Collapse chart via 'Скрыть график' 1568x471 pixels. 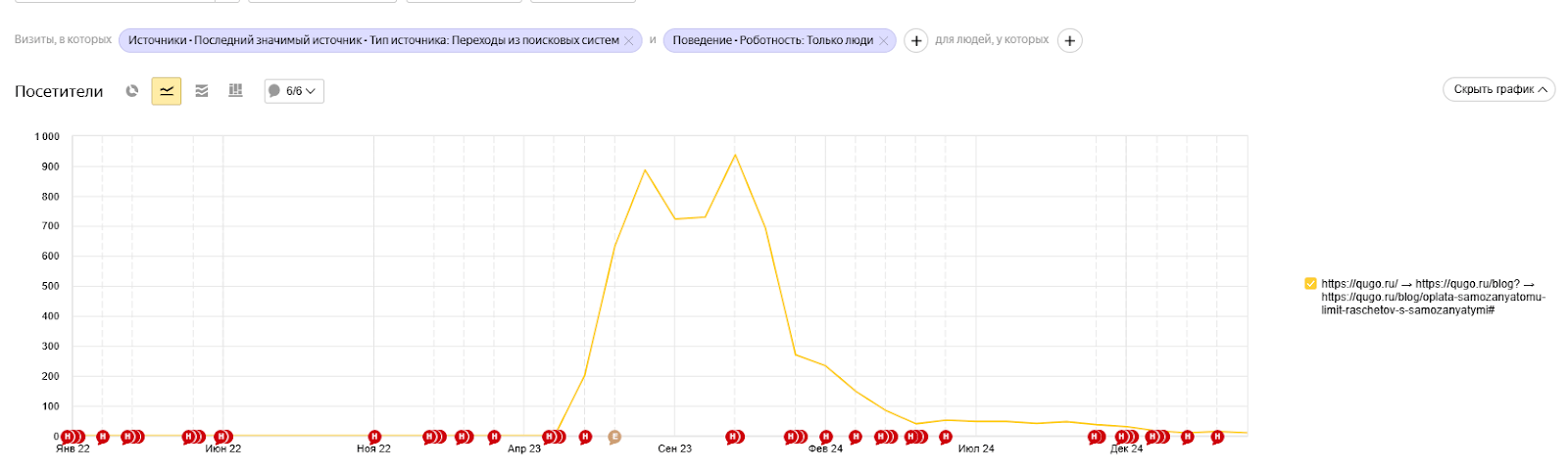tap(1499, 89)
